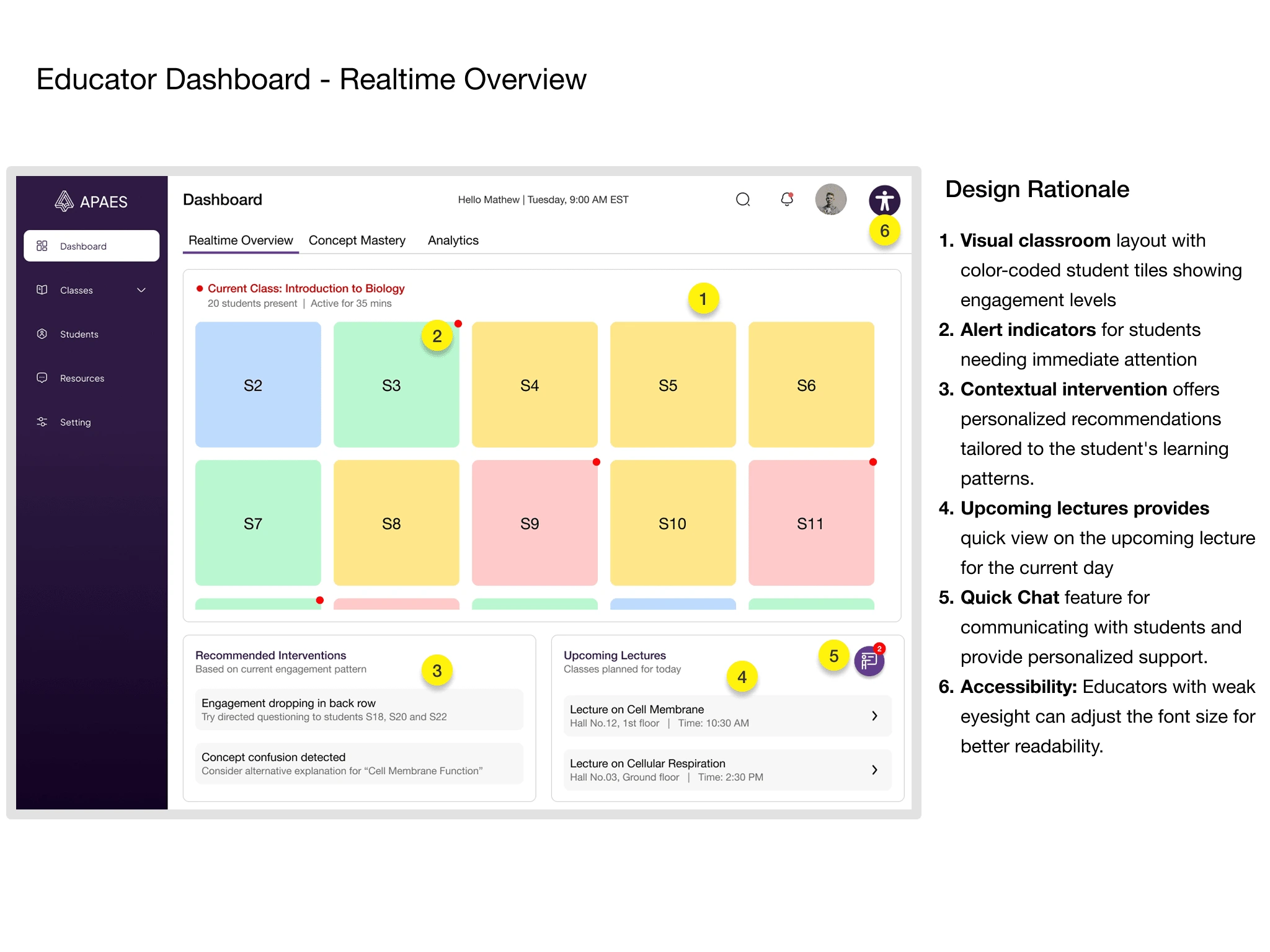Go to Setting in sidebar
1270x952 pixels.
pos(75,422)
